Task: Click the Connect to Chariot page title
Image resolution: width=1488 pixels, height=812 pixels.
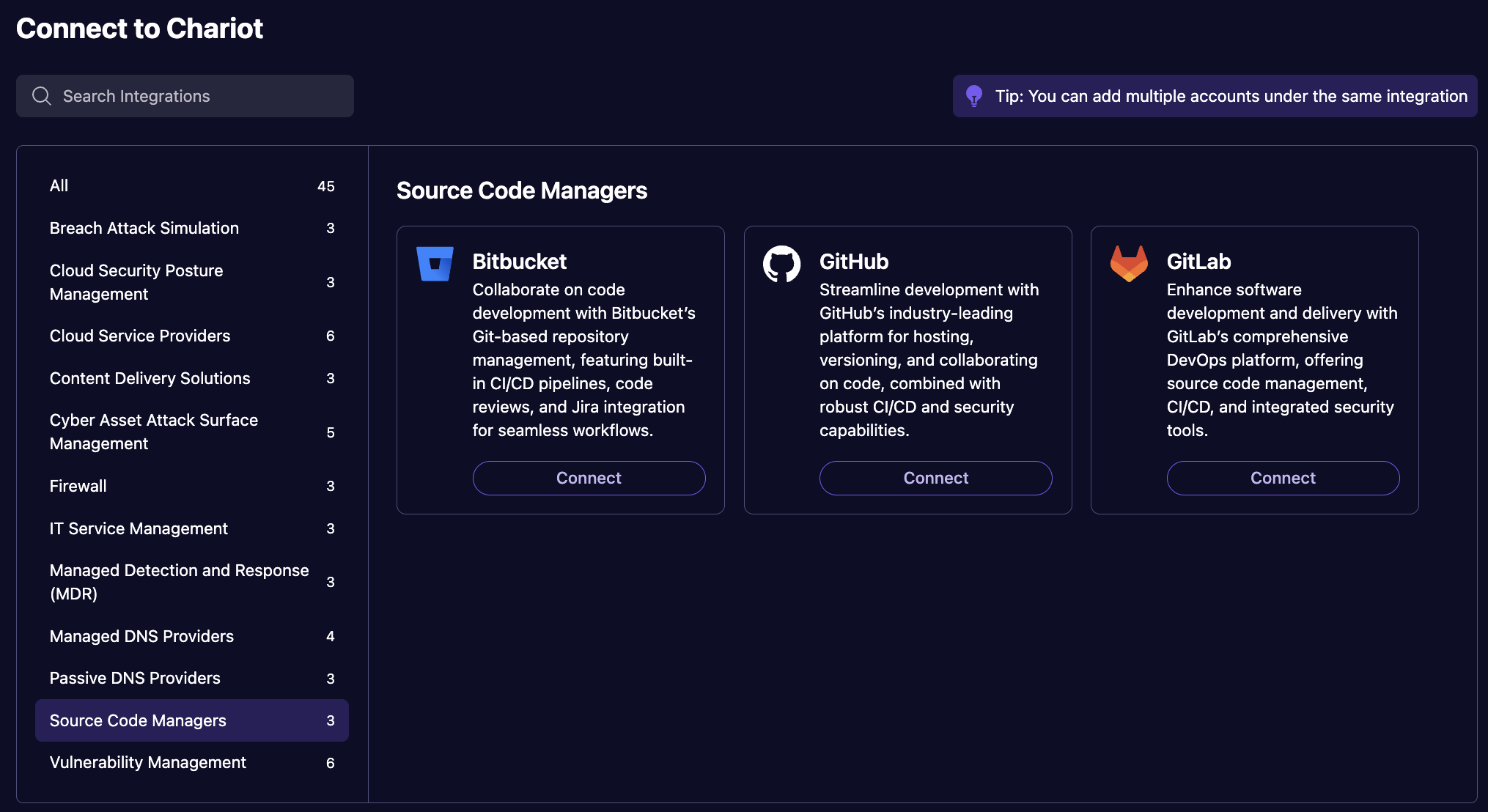Action: 139,29
